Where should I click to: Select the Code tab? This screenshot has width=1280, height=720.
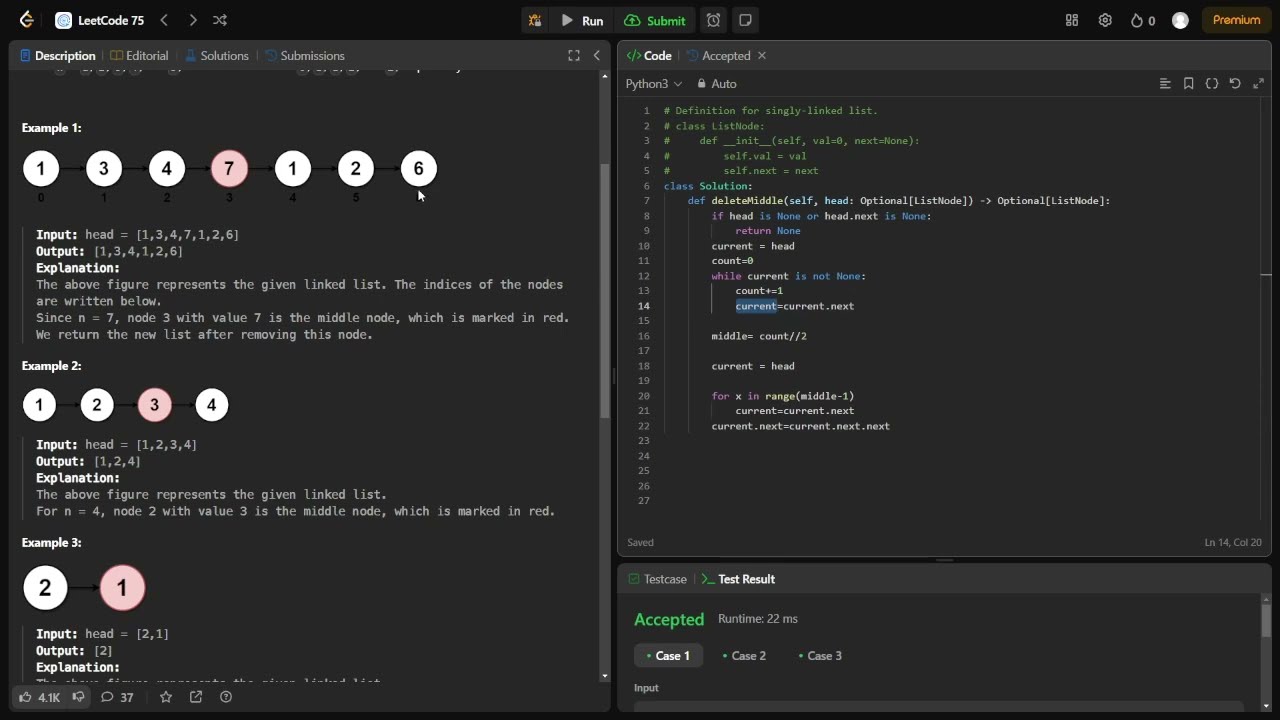[649, 56]
